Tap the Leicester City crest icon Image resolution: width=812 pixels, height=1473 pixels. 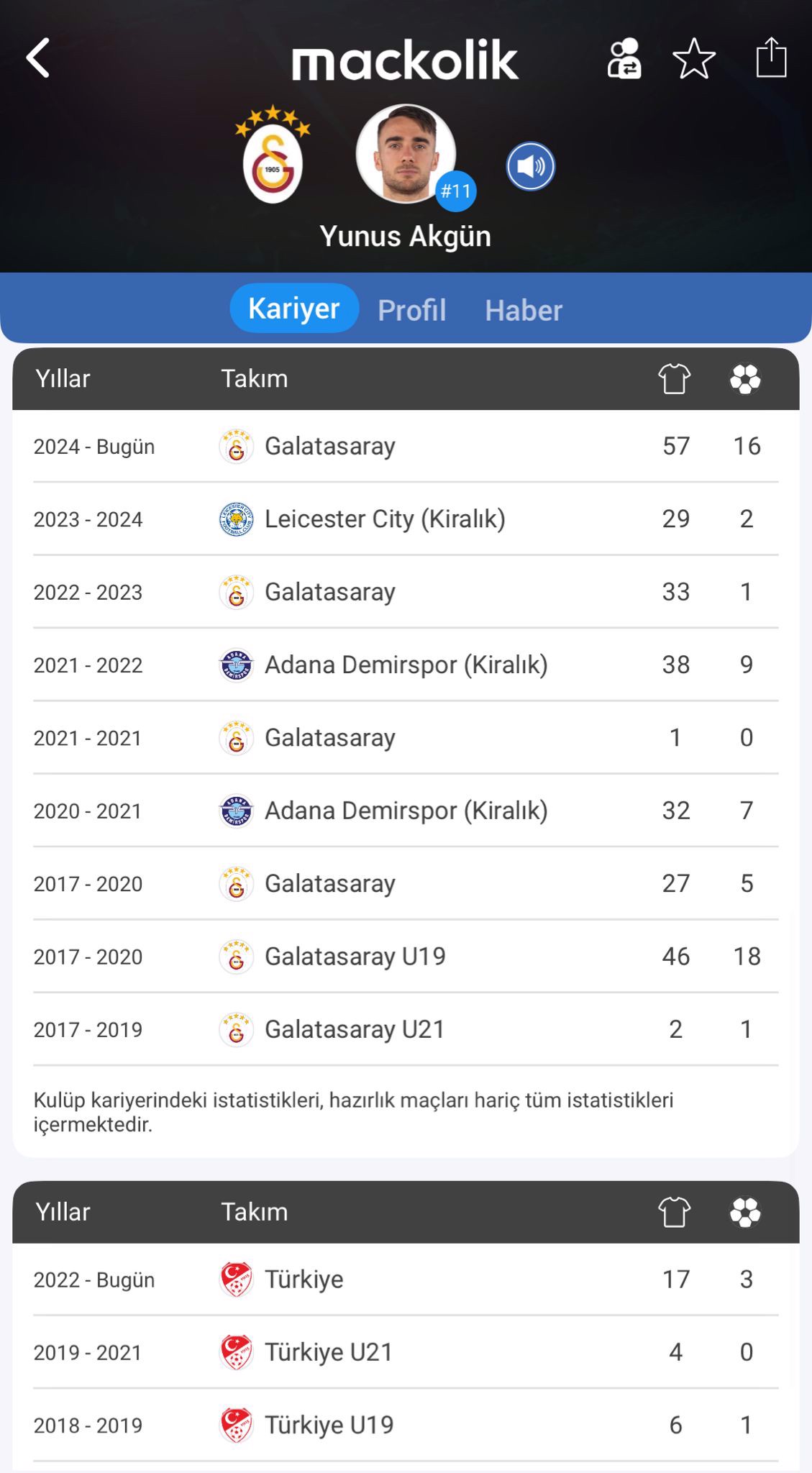click(236, 519)
